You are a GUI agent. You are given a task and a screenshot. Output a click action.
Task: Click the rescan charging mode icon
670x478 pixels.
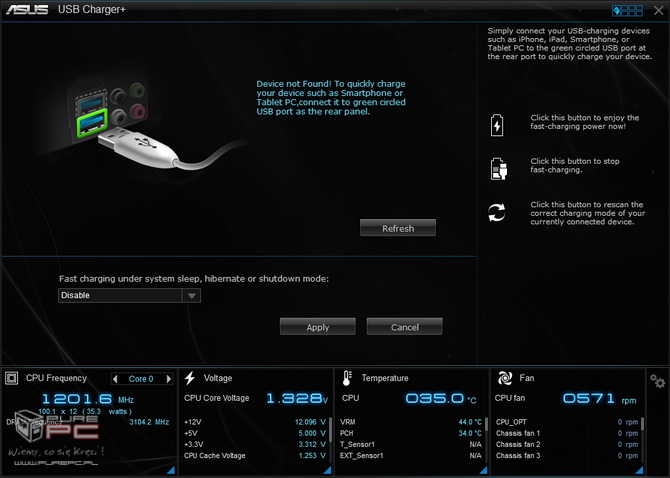[x=497, y=212]
